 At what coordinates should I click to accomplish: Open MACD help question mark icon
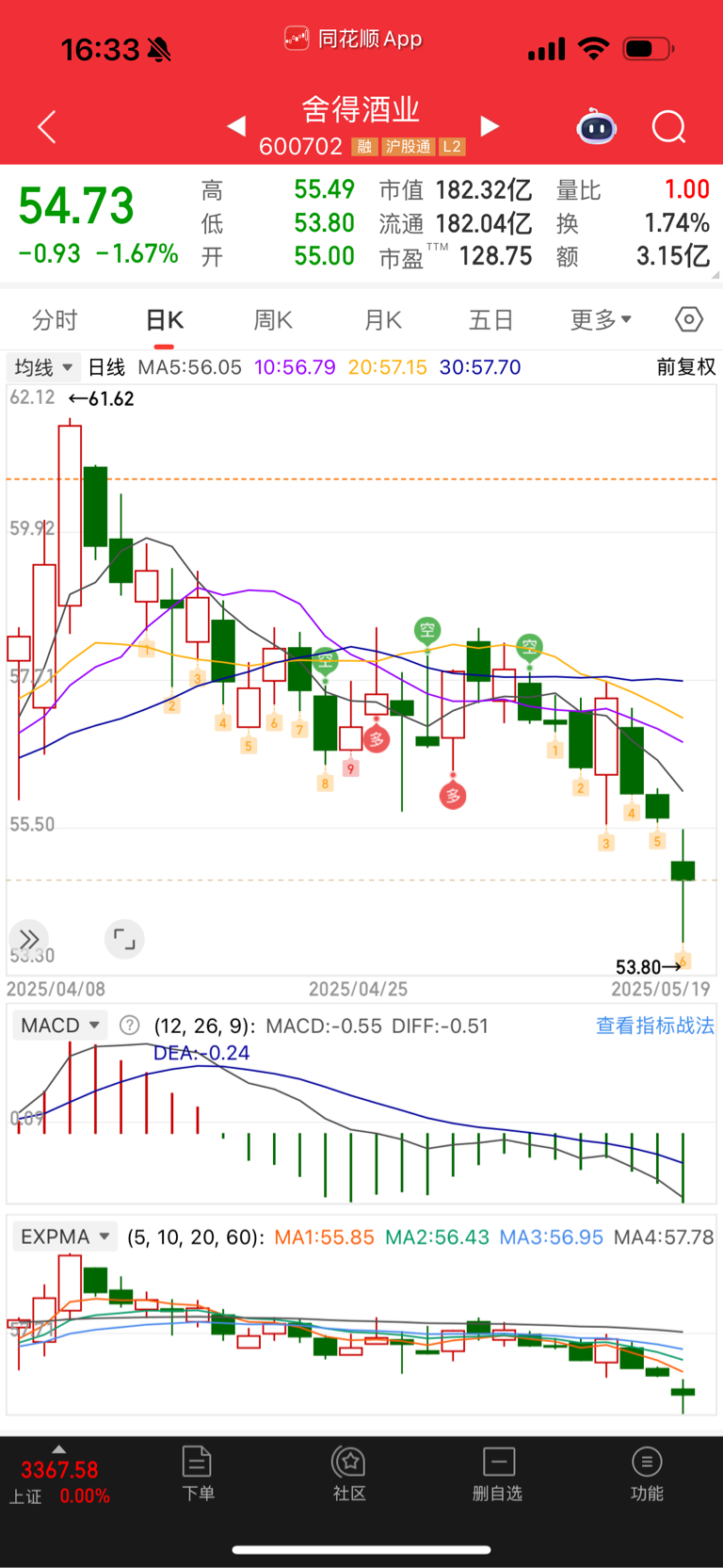[x=130, y=1025]
